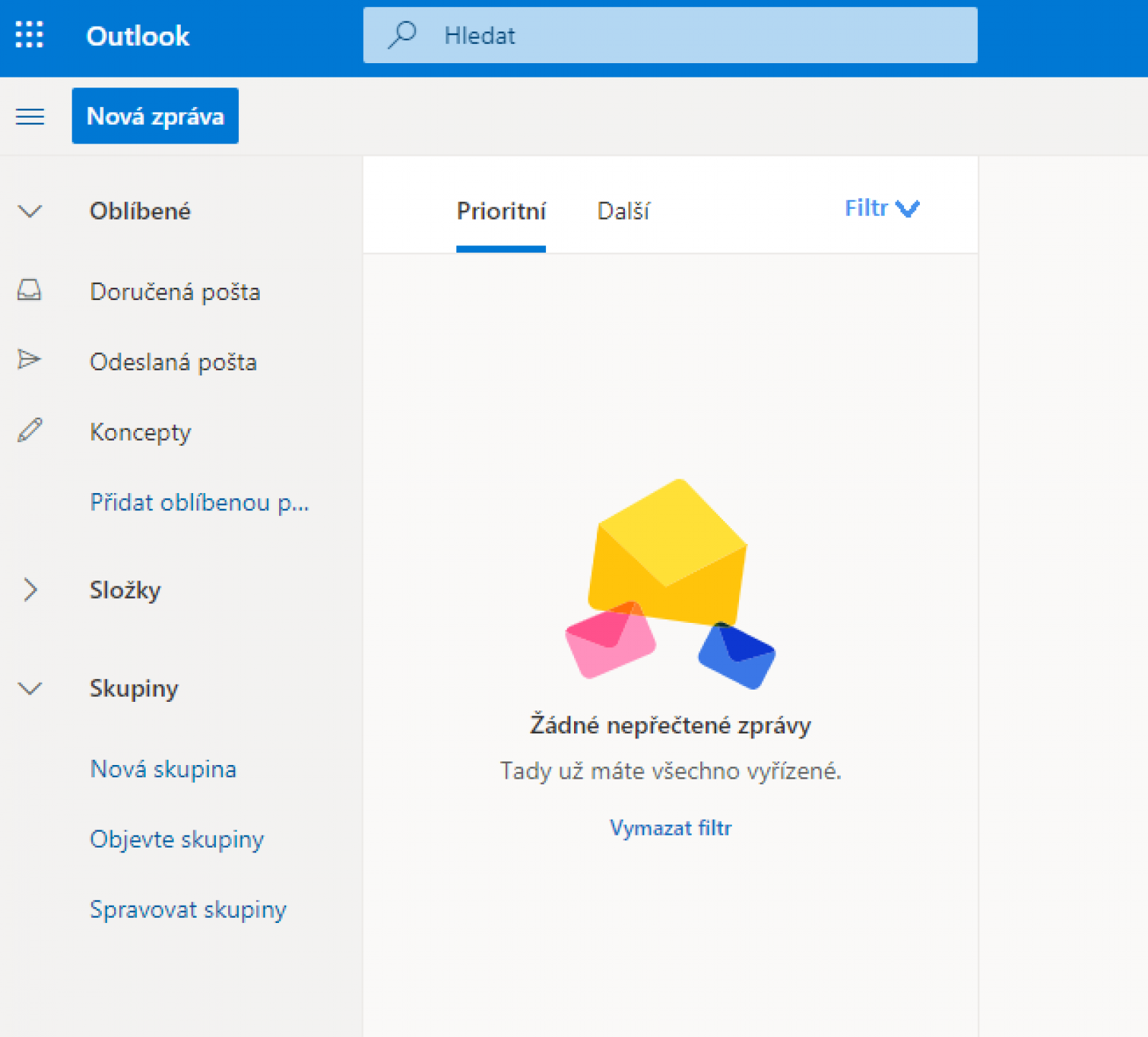Click into the Hledat search field
Image resolution: width=1148 pixels, height=1037 pixels.
tap(670, 35)
